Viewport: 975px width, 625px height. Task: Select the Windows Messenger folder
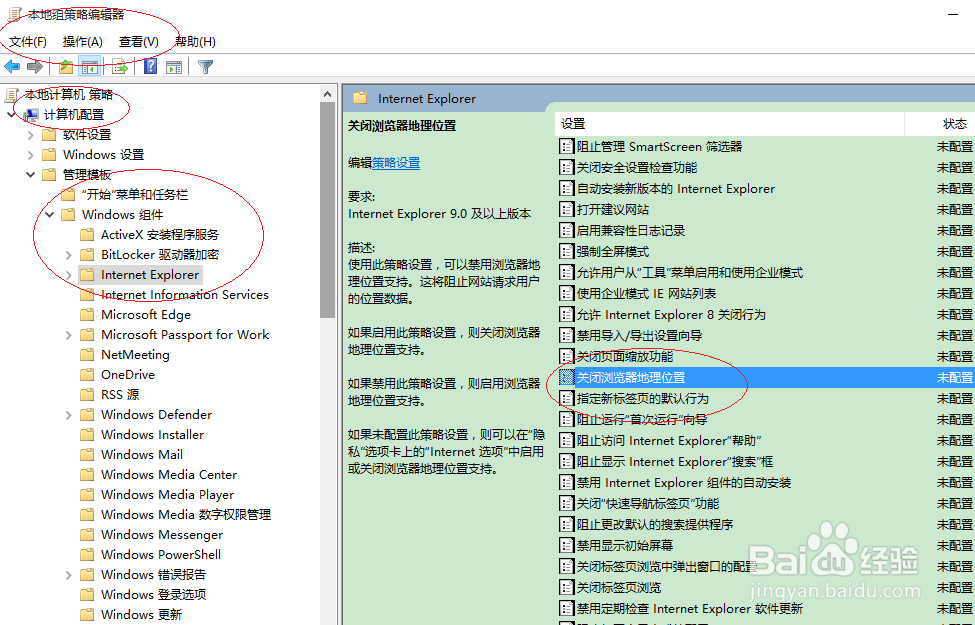click(x=162, y=535)
